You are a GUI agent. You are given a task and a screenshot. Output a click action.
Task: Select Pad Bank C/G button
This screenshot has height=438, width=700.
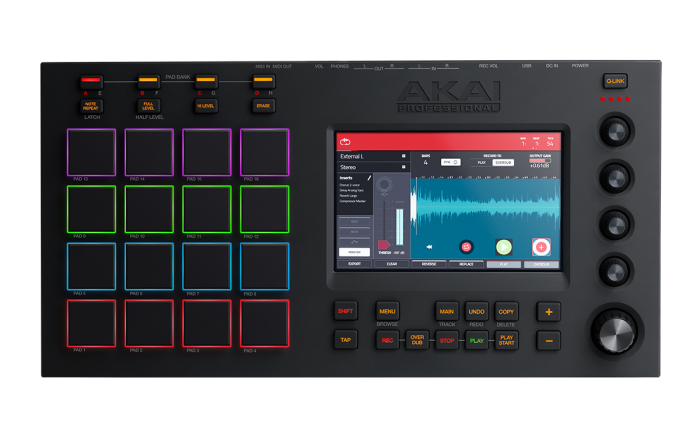pos(206,81)
